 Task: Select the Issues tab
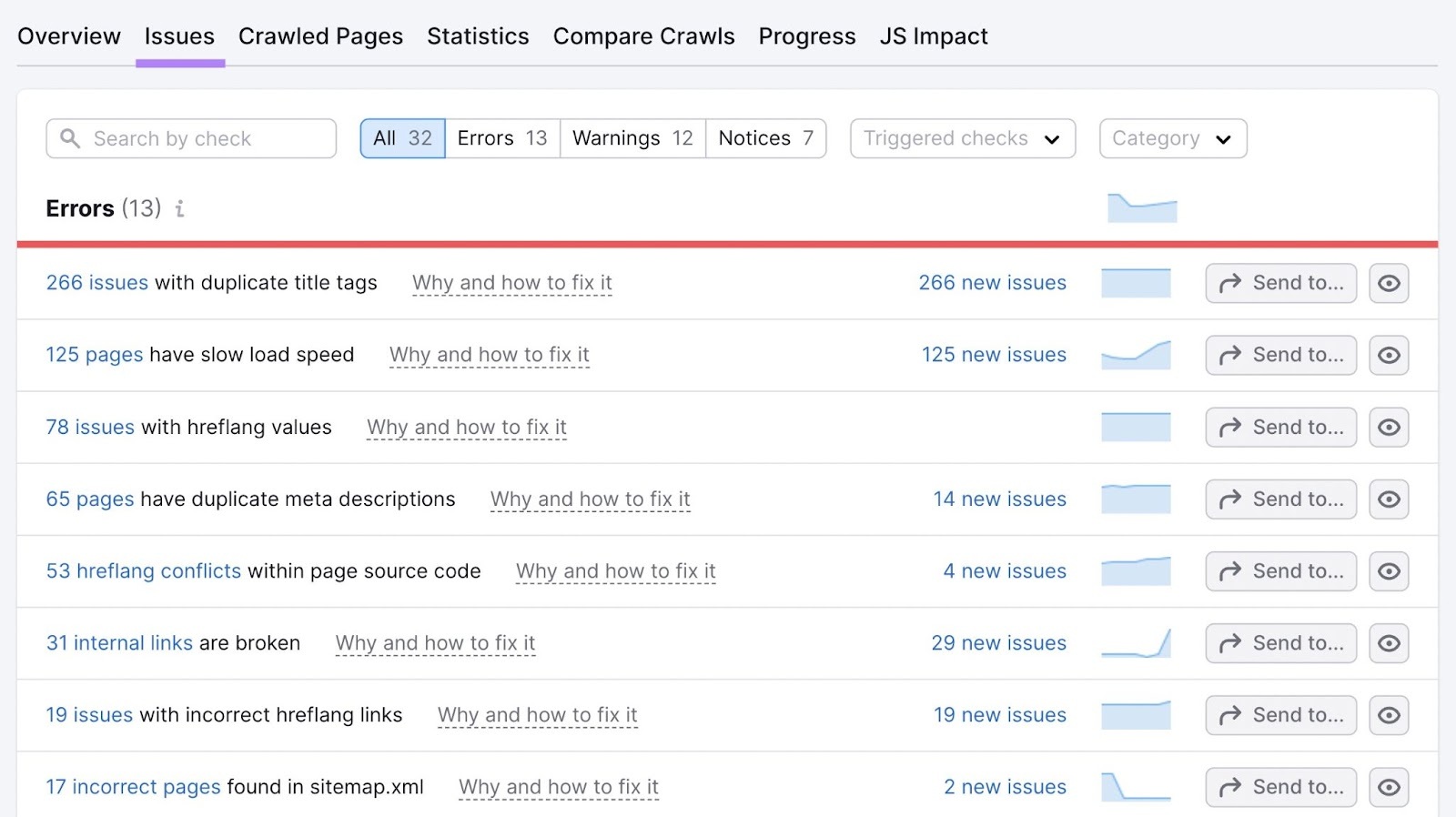pyautogui.click(x=179, y=36)
